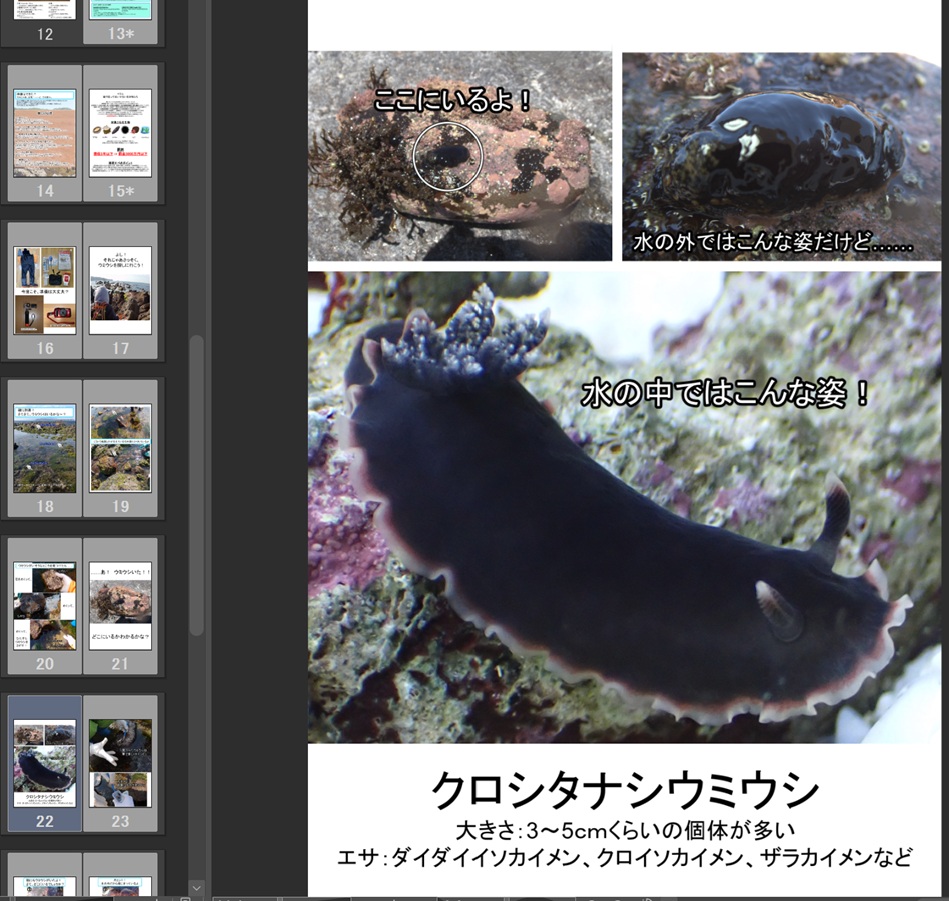Viewport: 949px width, 901px height.
Task: Click the white circle marking the sea slug
Action: (x=448, y=156)
